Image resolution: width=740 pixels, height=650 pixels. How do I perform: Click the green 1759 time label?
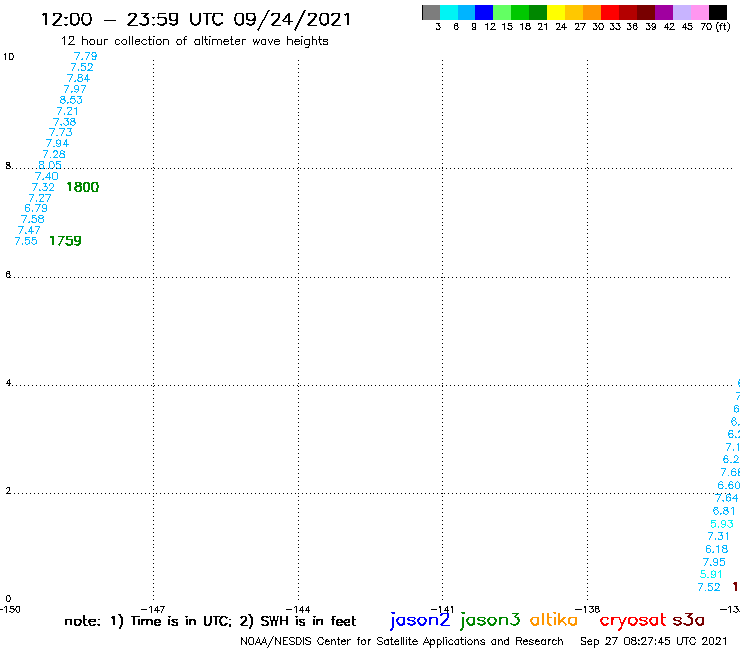coord(66,241)
